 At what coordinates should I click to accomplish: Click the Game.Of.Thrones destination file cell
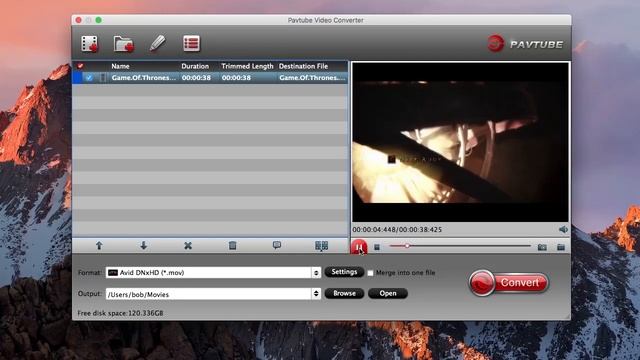click(312, 78)
